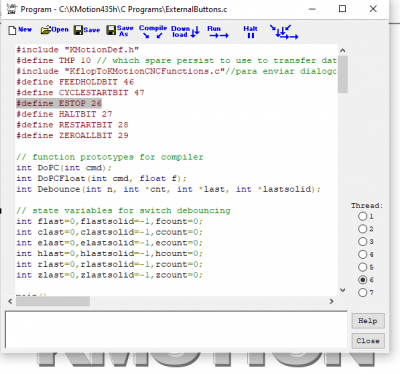Save the current program

click(x=87, y=30)
